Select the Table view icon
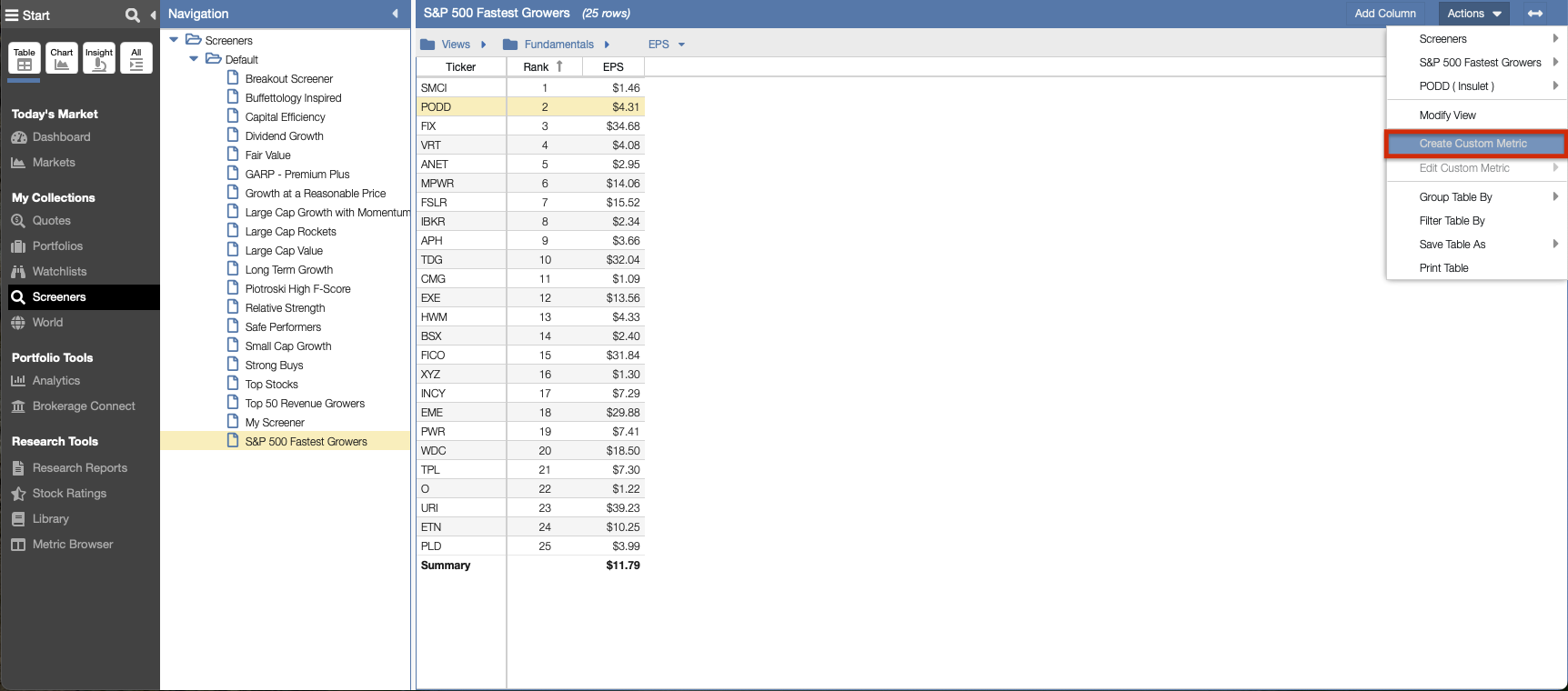The width and height of the screenshot is (1568, 691). (x=25, y=58)
